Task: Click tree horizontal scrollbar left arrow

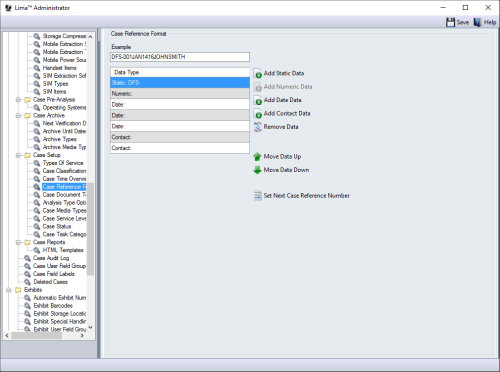Action: click(7, 336)
